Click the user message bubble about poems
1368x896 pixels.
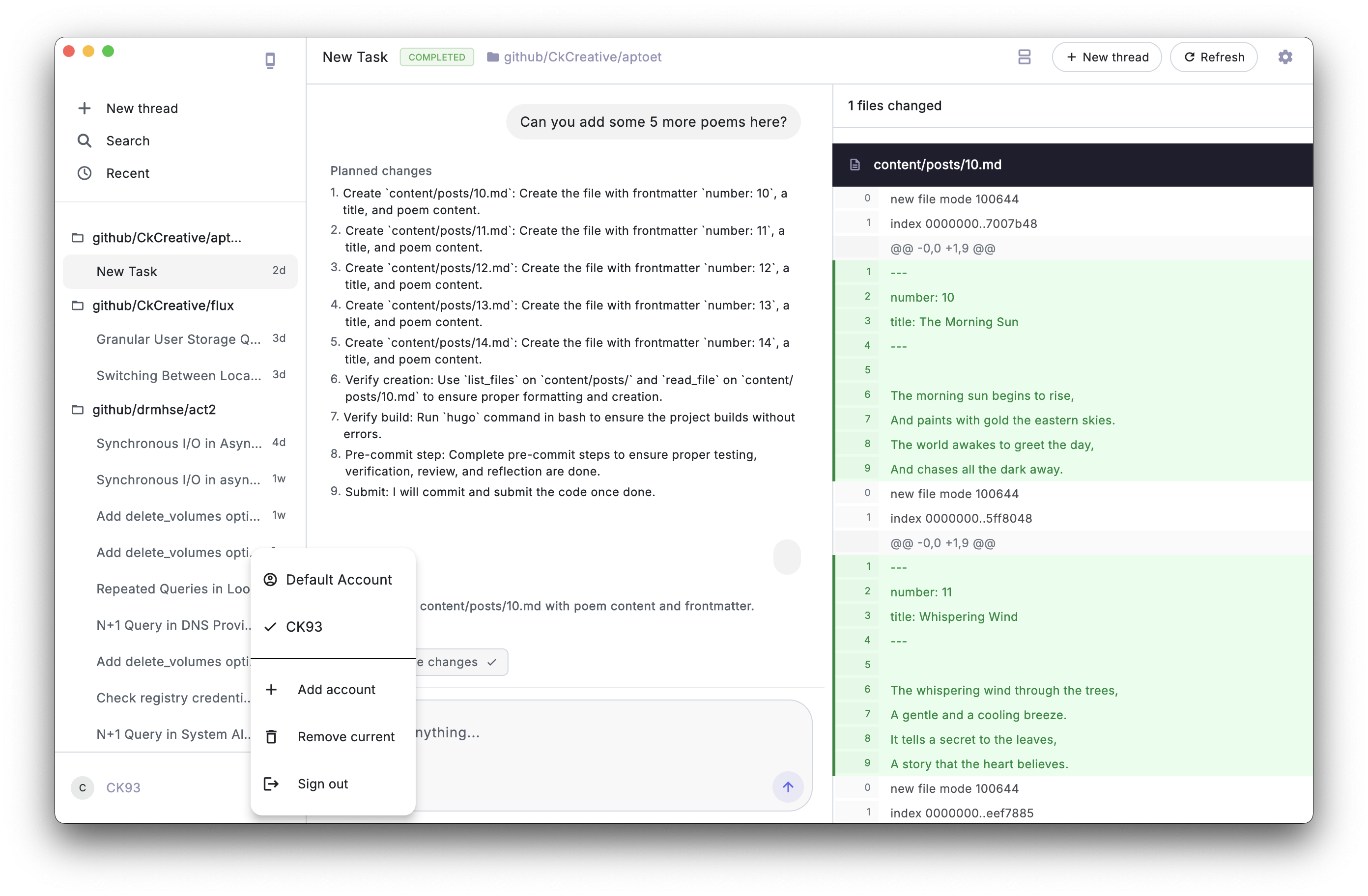click(653, 122)
